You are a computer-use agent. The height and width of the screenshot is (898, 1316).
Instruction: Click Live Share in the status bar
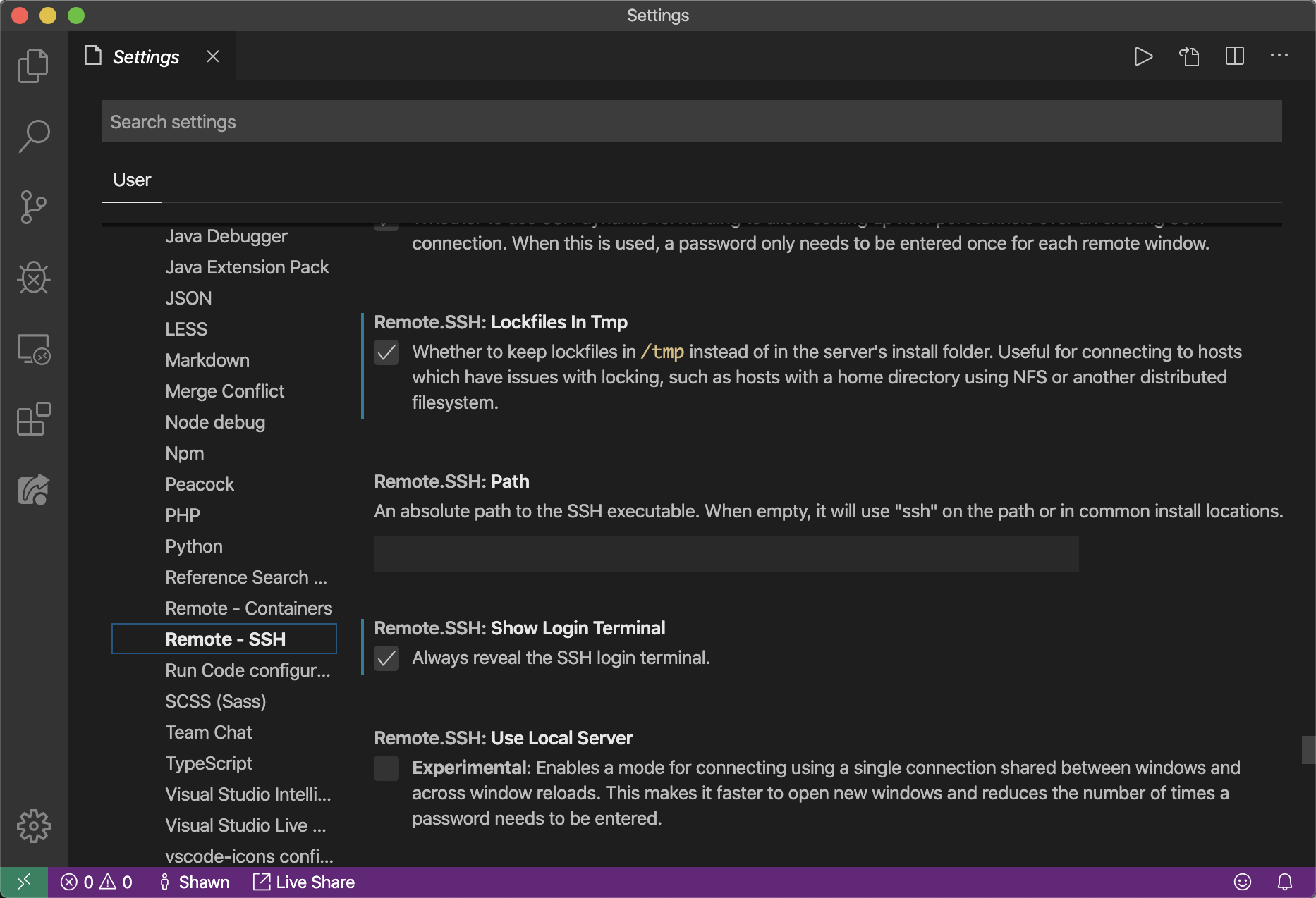(304, 882)
